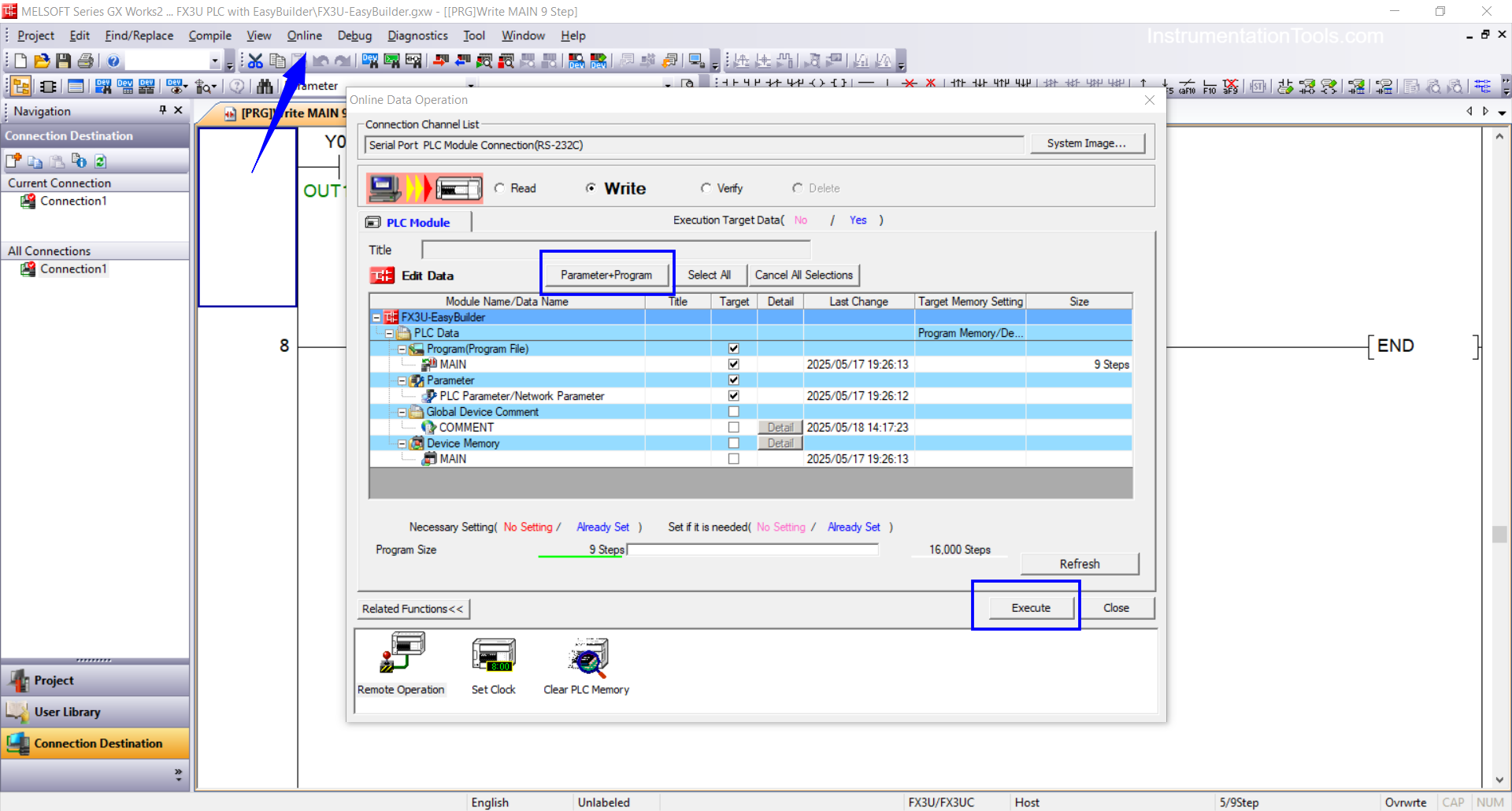Click the blue Help question mark icon

113,61
